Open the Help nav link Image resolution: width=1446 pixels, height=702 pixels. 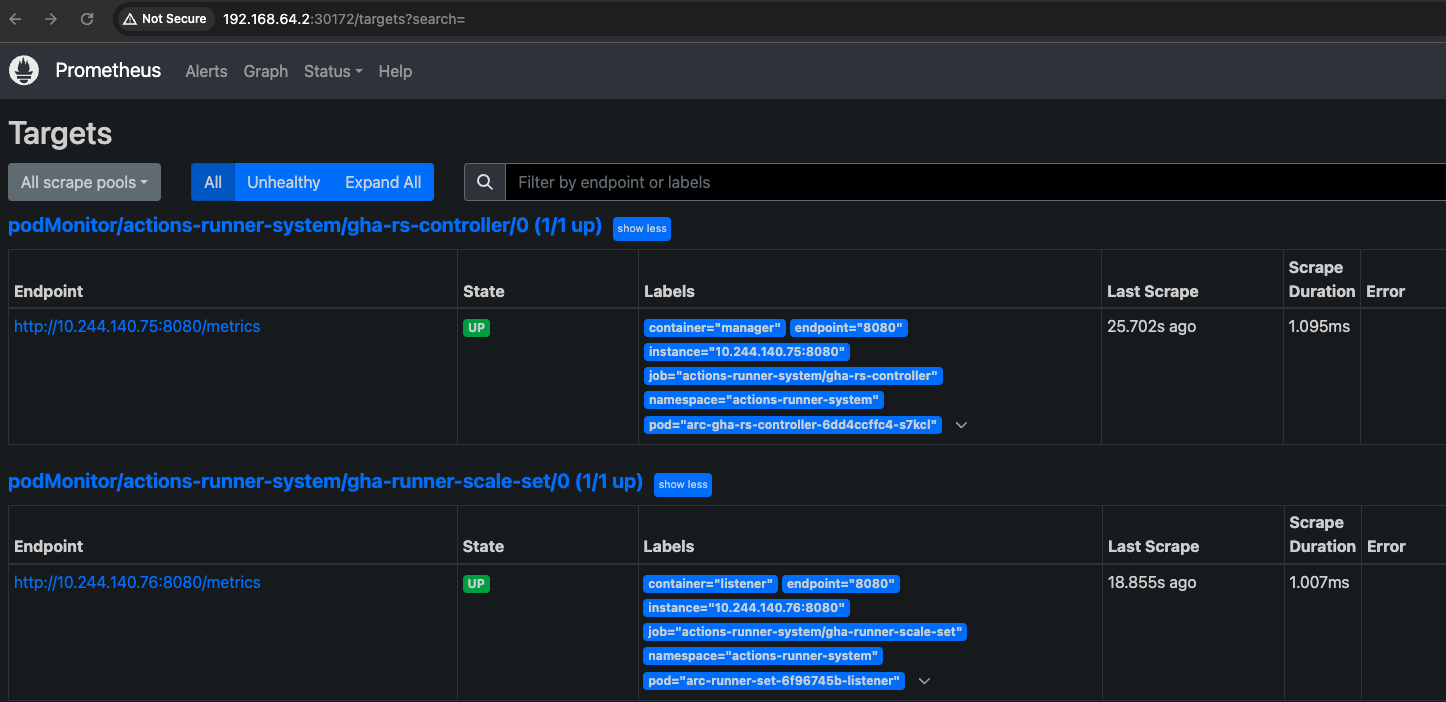coord(395,71)
